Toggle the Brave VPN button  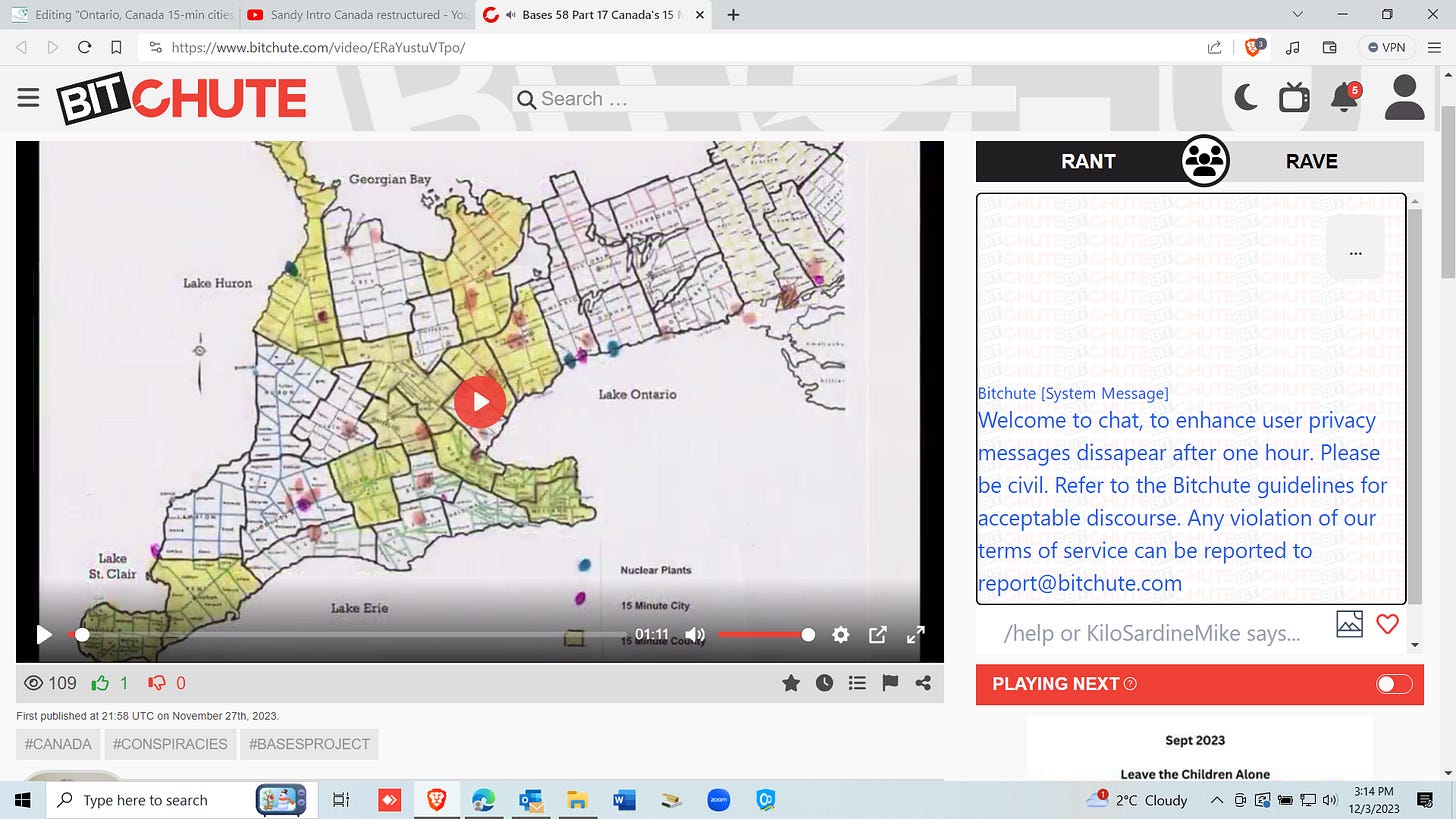coord(1388,47)
